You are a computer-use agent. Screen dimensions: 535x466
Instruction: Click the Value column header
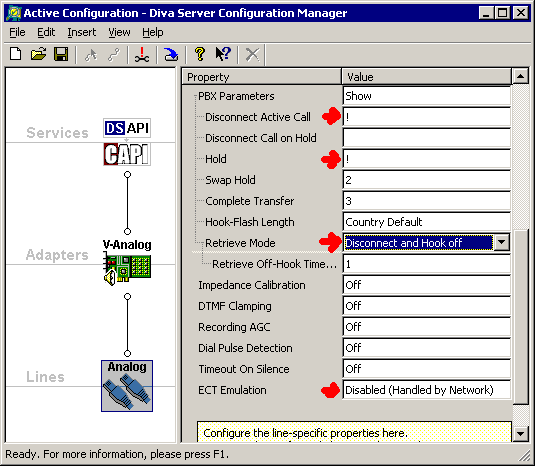pos(426,77)
